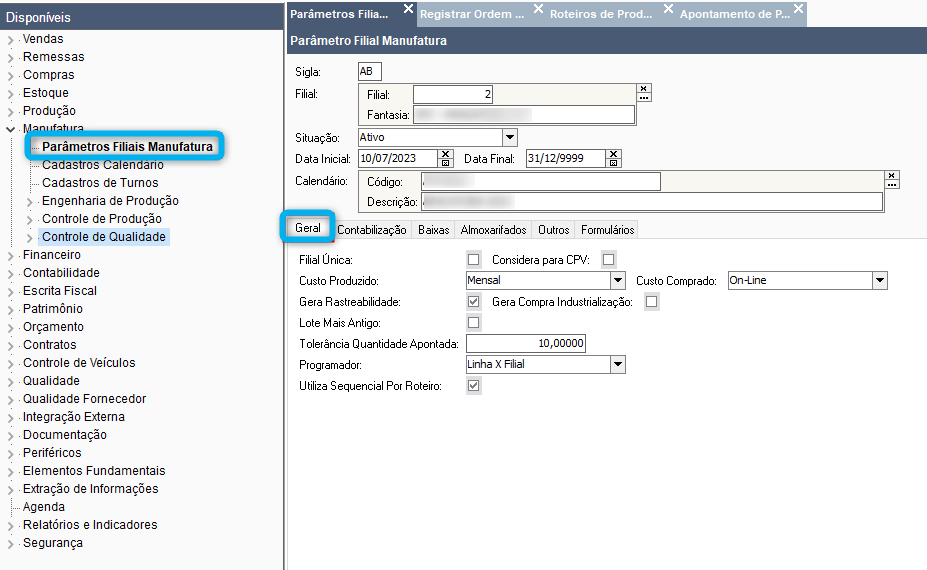Open the Data Final calendar picker
Screen dimensions: 927x570
tap(614, 163)
